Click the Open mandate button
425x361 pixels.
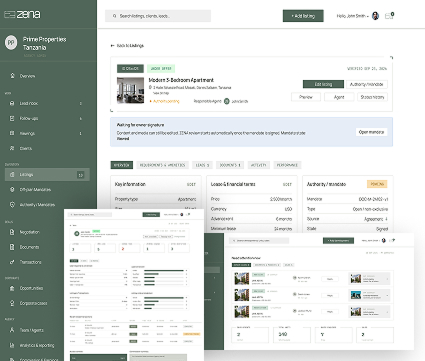click(371, 132)
